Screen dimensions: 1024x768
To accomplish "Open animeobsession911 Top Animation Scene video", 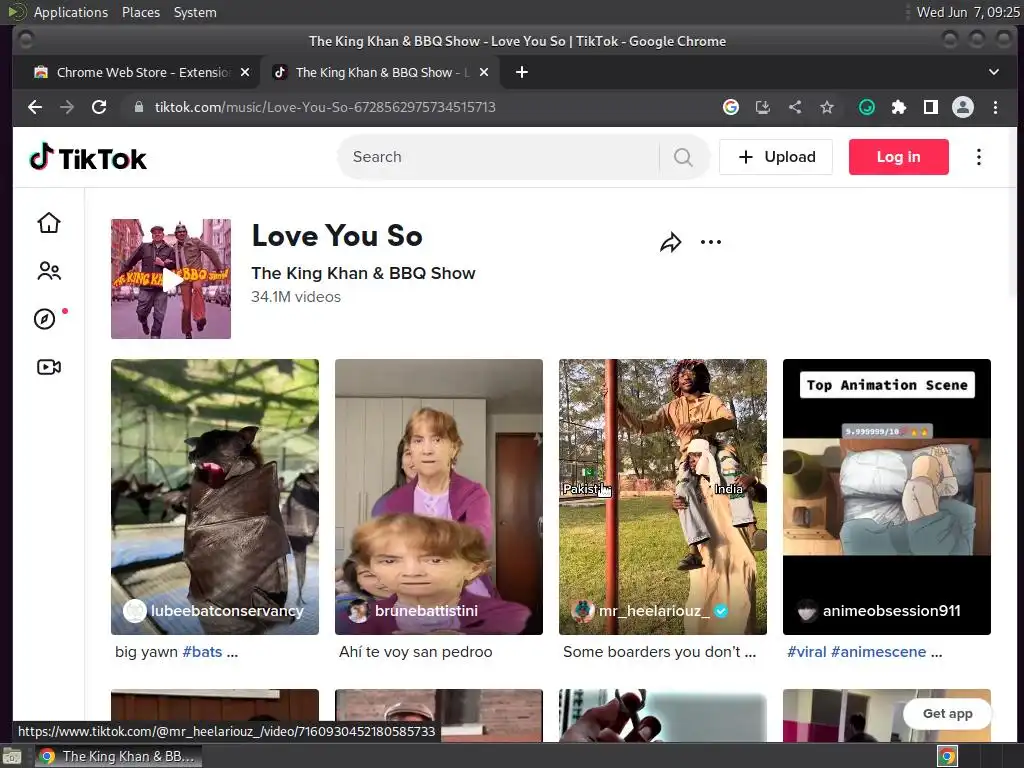I will click(x=887, y=496).
